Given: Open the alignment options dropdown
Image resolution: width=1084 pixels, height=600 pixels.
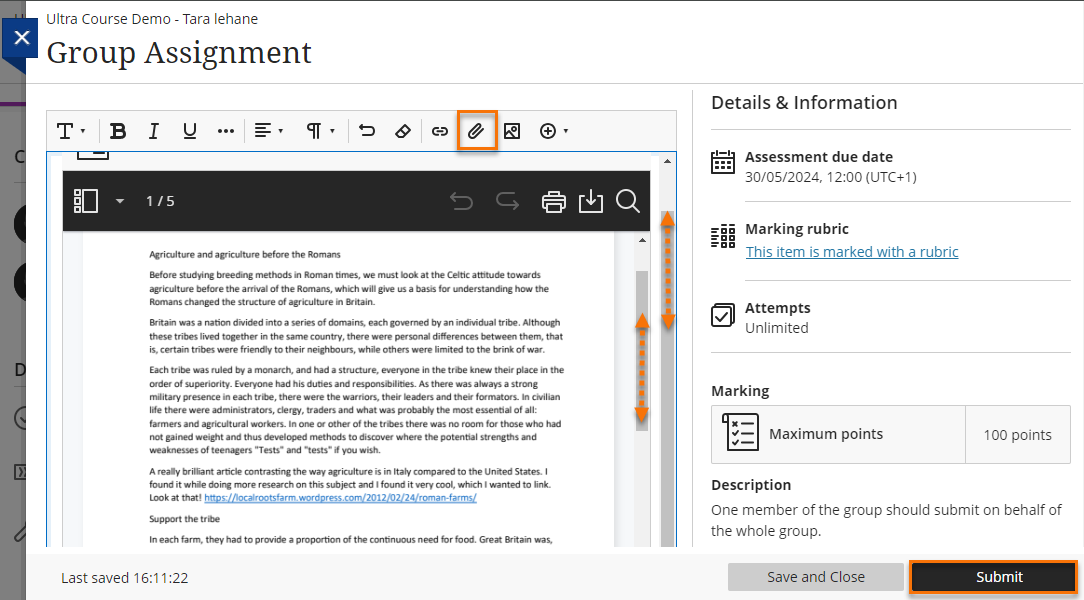Looking at the screenshot, I should click(268, 130).
